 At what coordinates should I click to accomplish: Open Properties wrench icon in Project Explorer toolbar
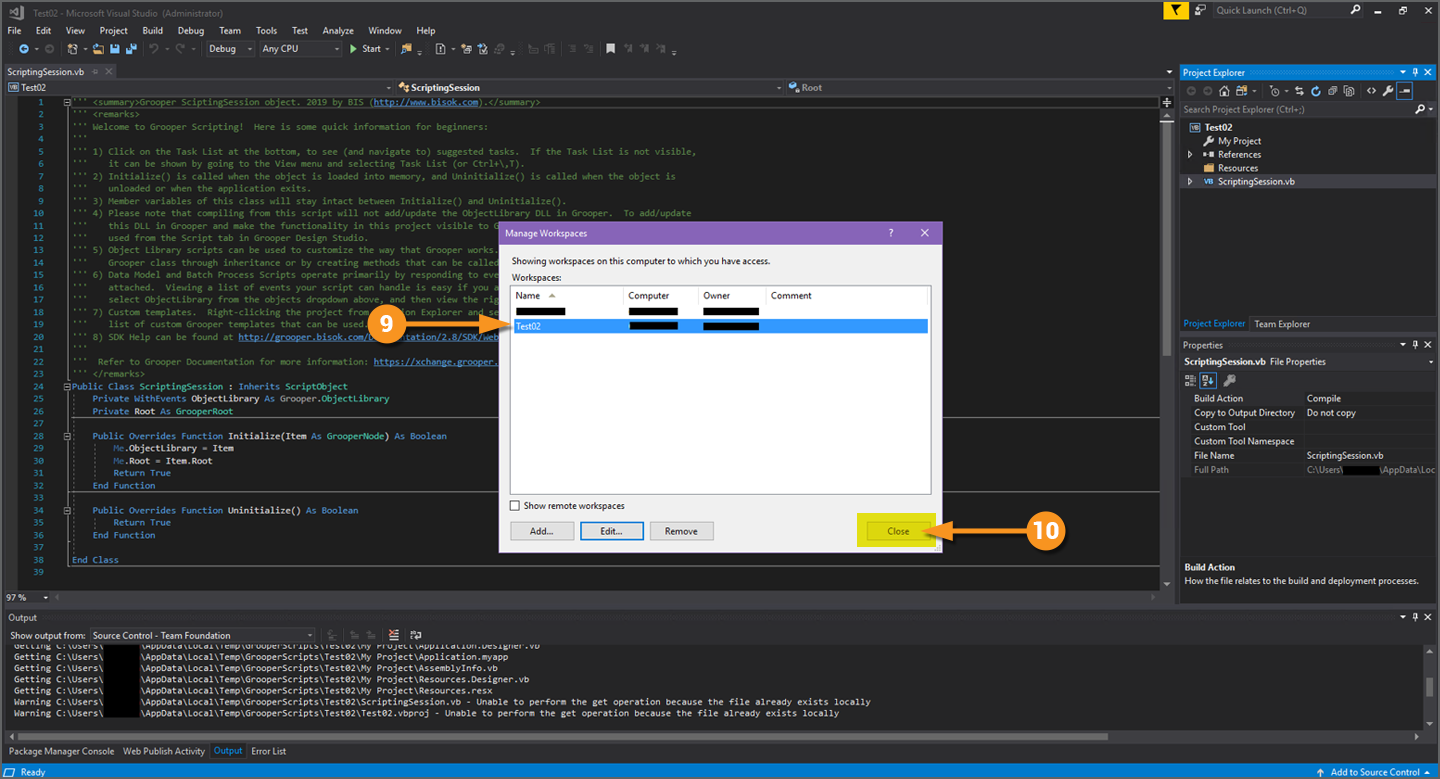[1388, 91]
